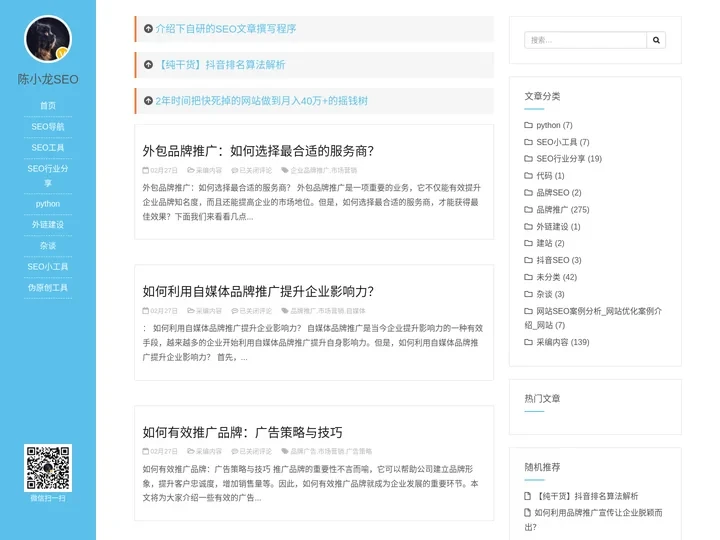
Task: Open 杂谈 sidebar menu item
Action: [x=48, y=246]
